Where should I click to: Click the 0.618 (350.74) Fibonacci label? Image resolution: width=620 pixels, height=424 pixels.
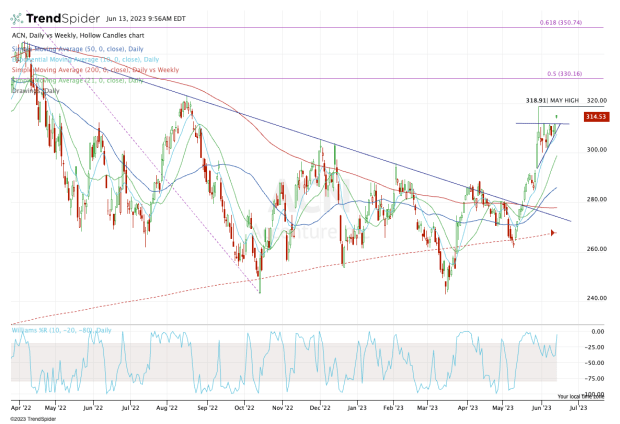[561, 23]
